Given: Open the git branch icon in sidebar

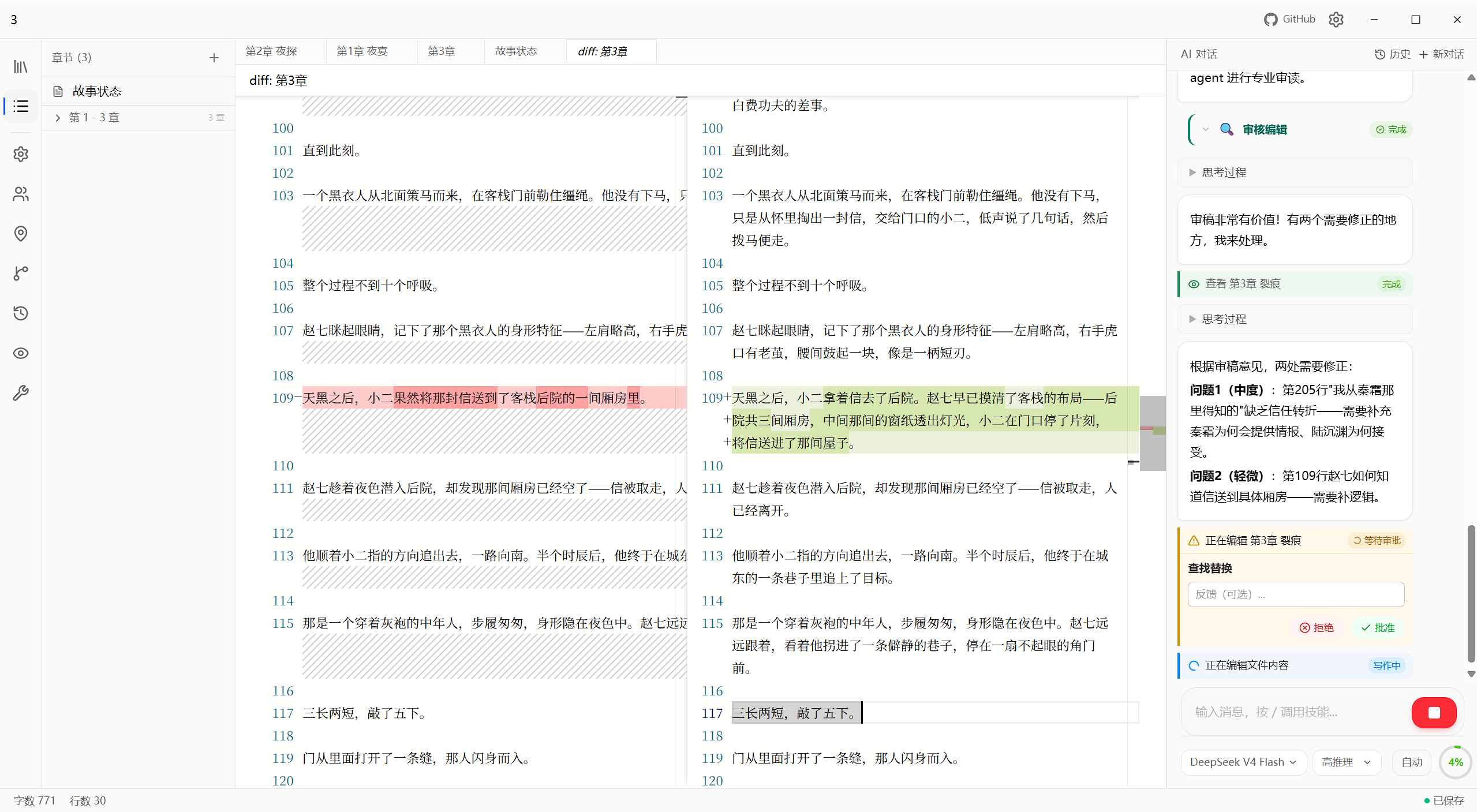Looking at the screenshot, I should (21, 274).
